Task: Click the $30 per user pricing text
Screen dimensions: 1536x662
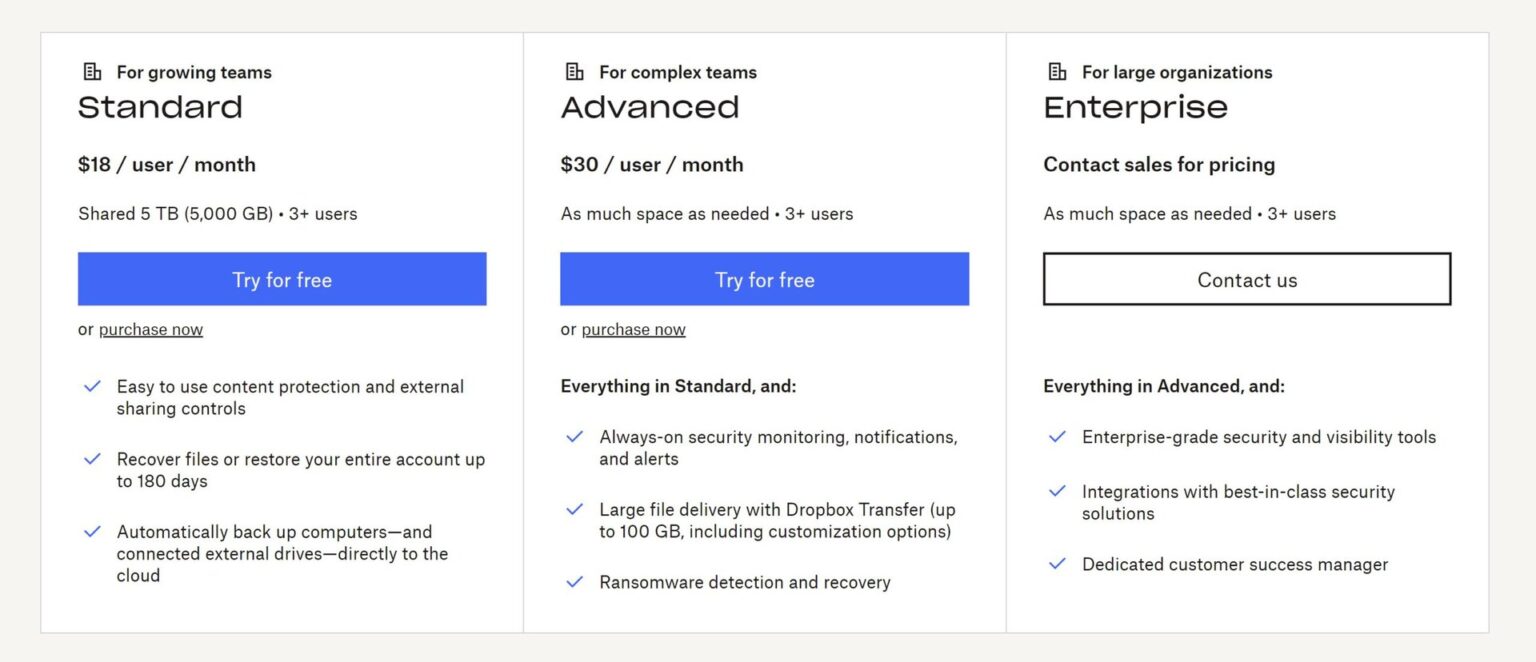Action: pyautogui.click(x=651, y=164)
